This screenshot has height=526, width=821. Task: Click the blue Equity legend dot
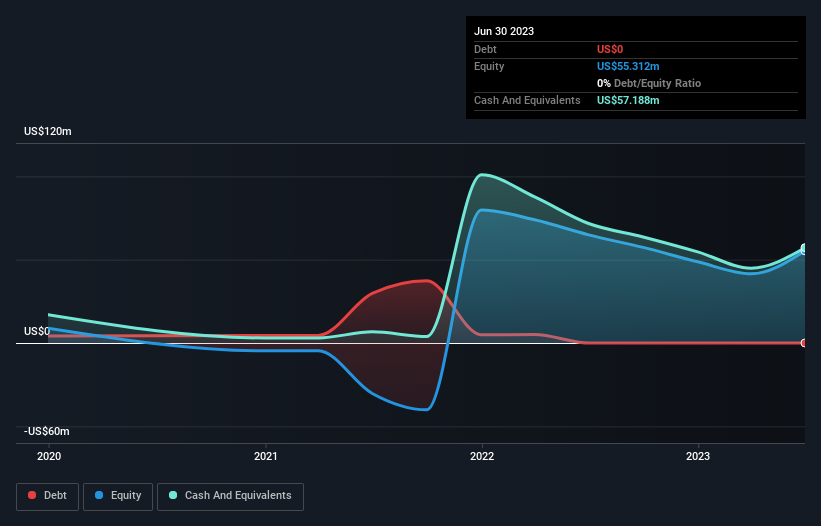(99, 495)
